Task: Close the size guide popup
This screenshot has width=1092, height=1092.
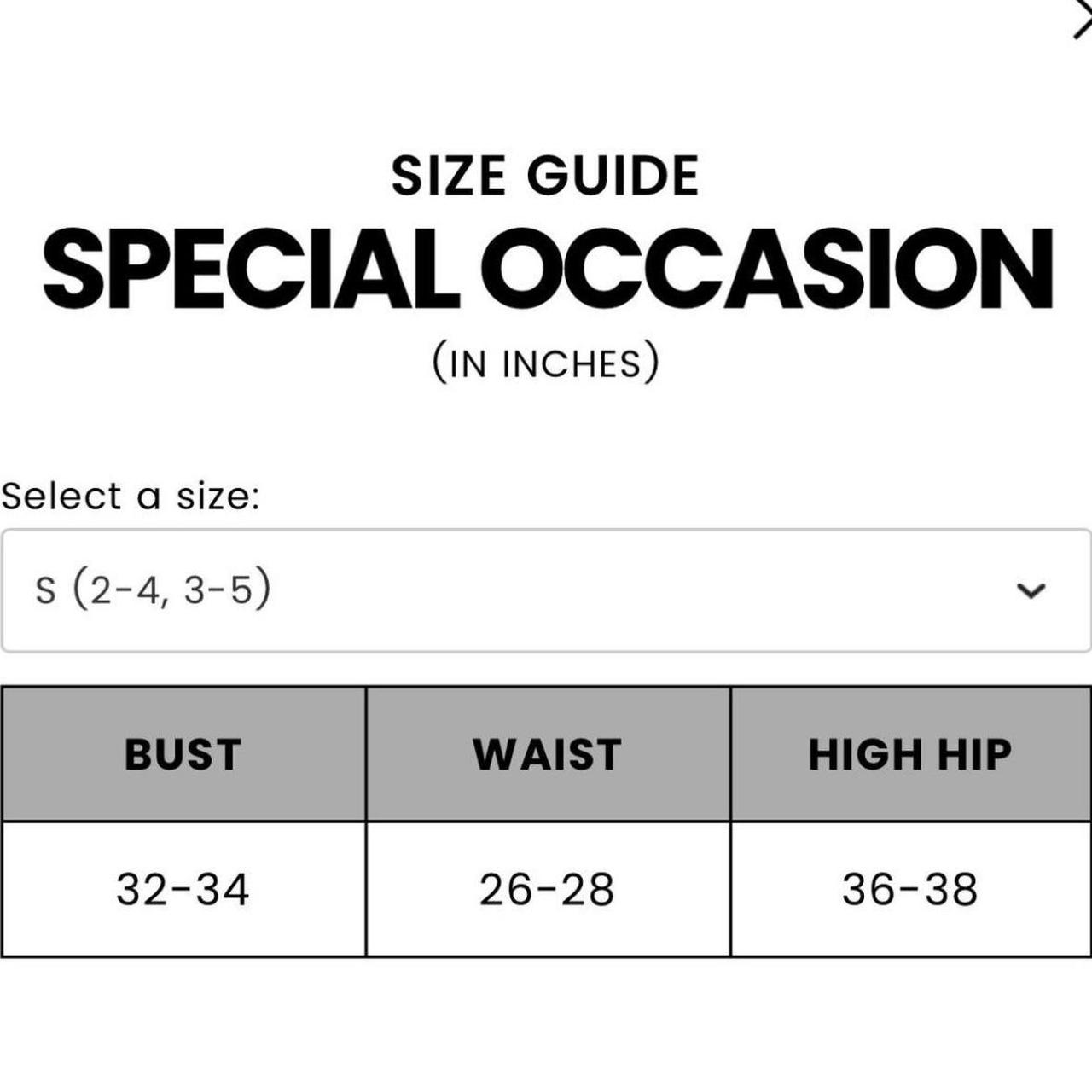Action: coord(1082,20)
